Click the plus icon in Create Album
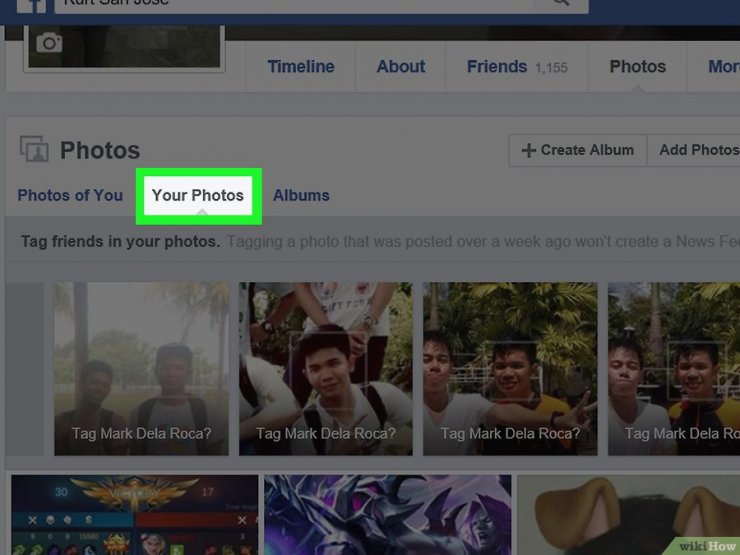The image size is (740, 555). 529,151
